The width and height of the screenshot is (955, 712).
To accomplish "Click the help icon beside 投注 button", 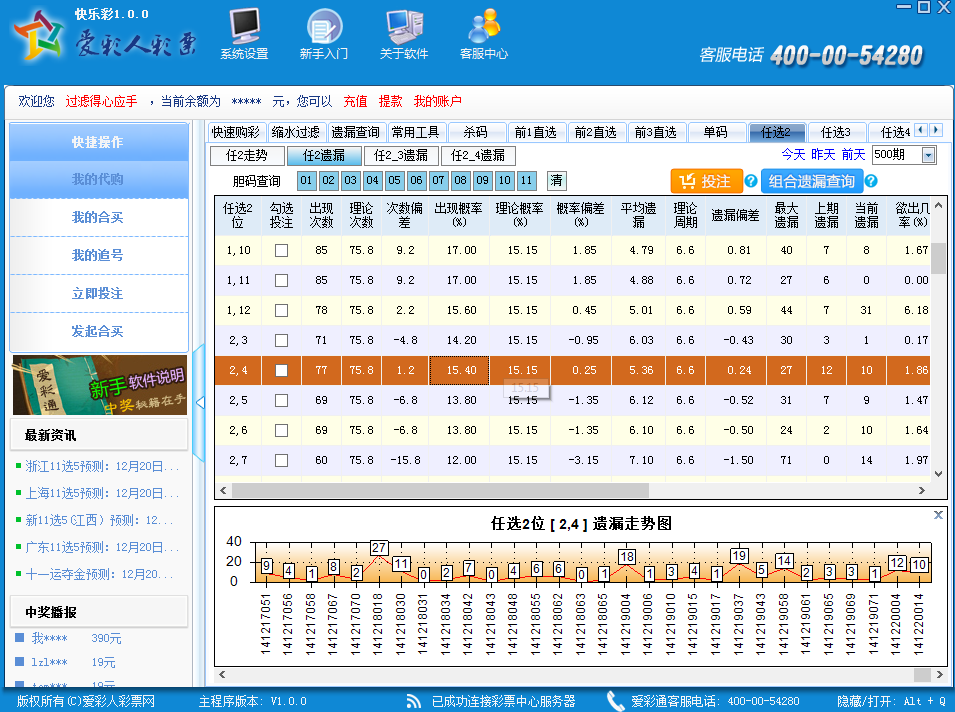I will click(751, 182).
